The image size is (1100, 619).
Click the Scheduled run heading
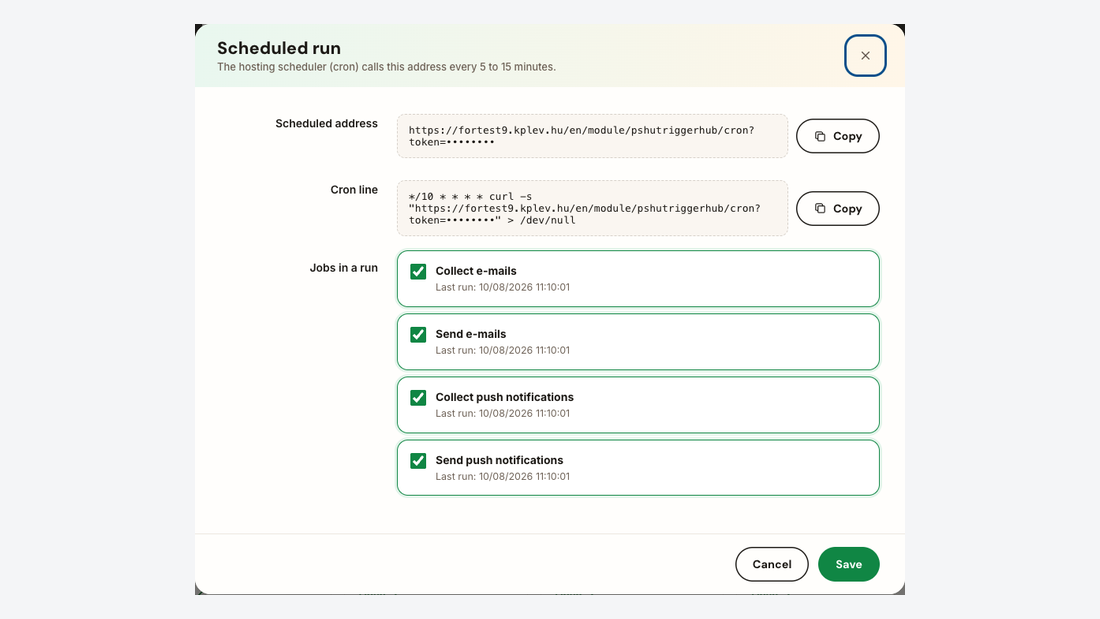279,48
